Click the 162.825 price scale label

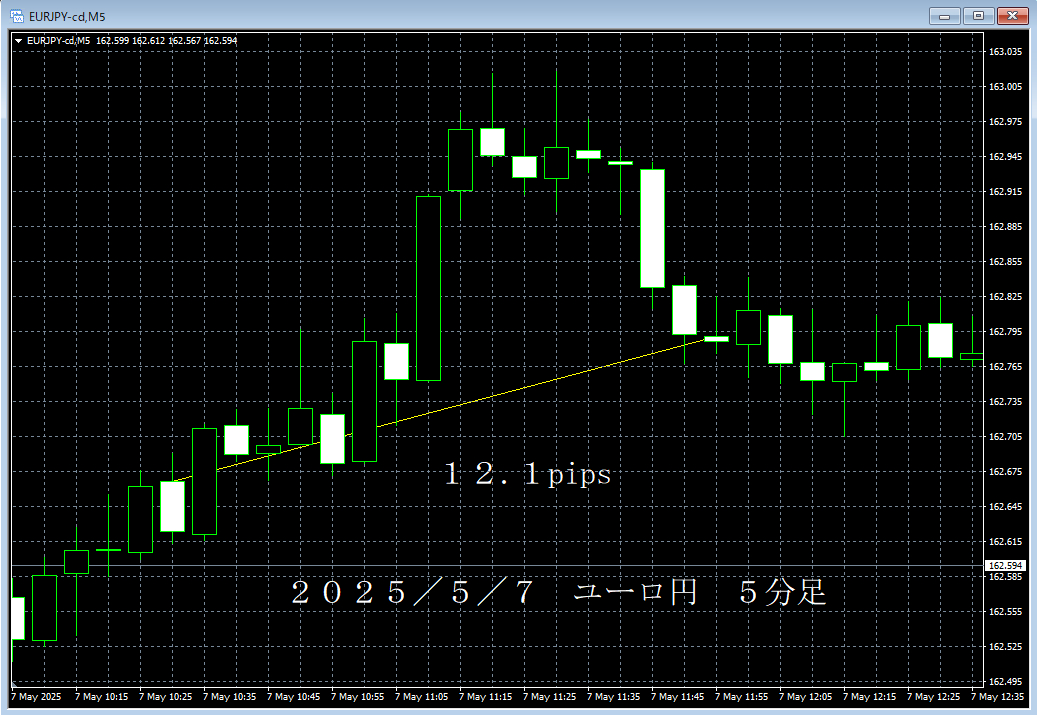click(x=1005, y=297)
